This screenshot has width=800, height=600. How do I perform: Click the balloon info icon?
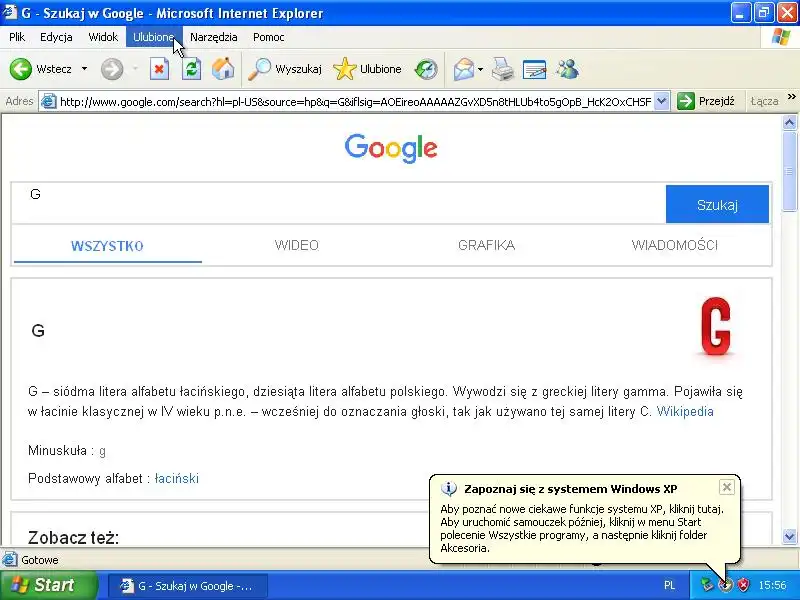(448, 489)
